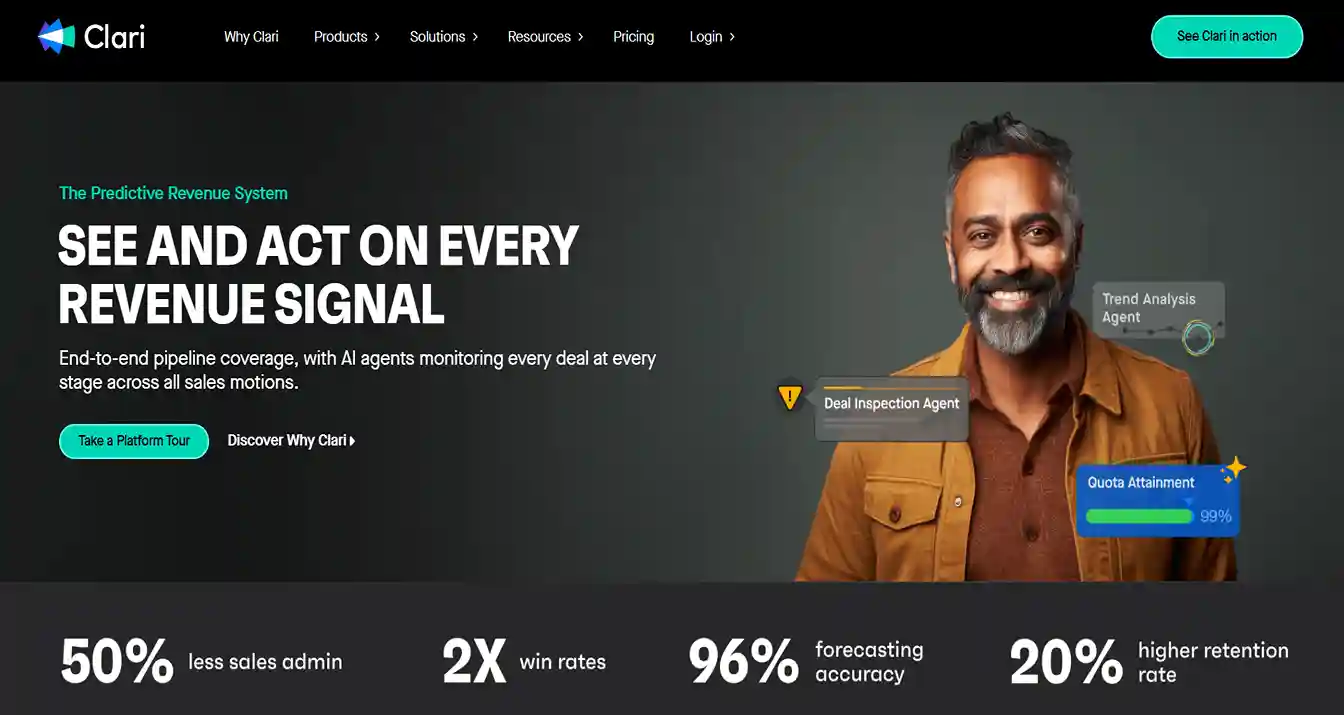Open the Why Clari menu item

[251, 37]
